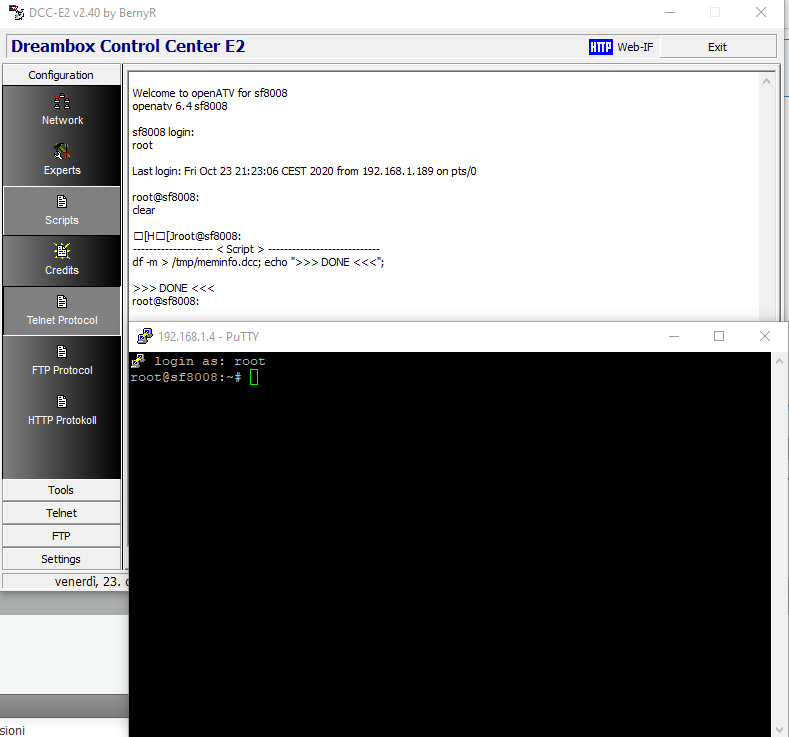
Task: Click the 'Last login' line in log
Action: tap(304, 171)
